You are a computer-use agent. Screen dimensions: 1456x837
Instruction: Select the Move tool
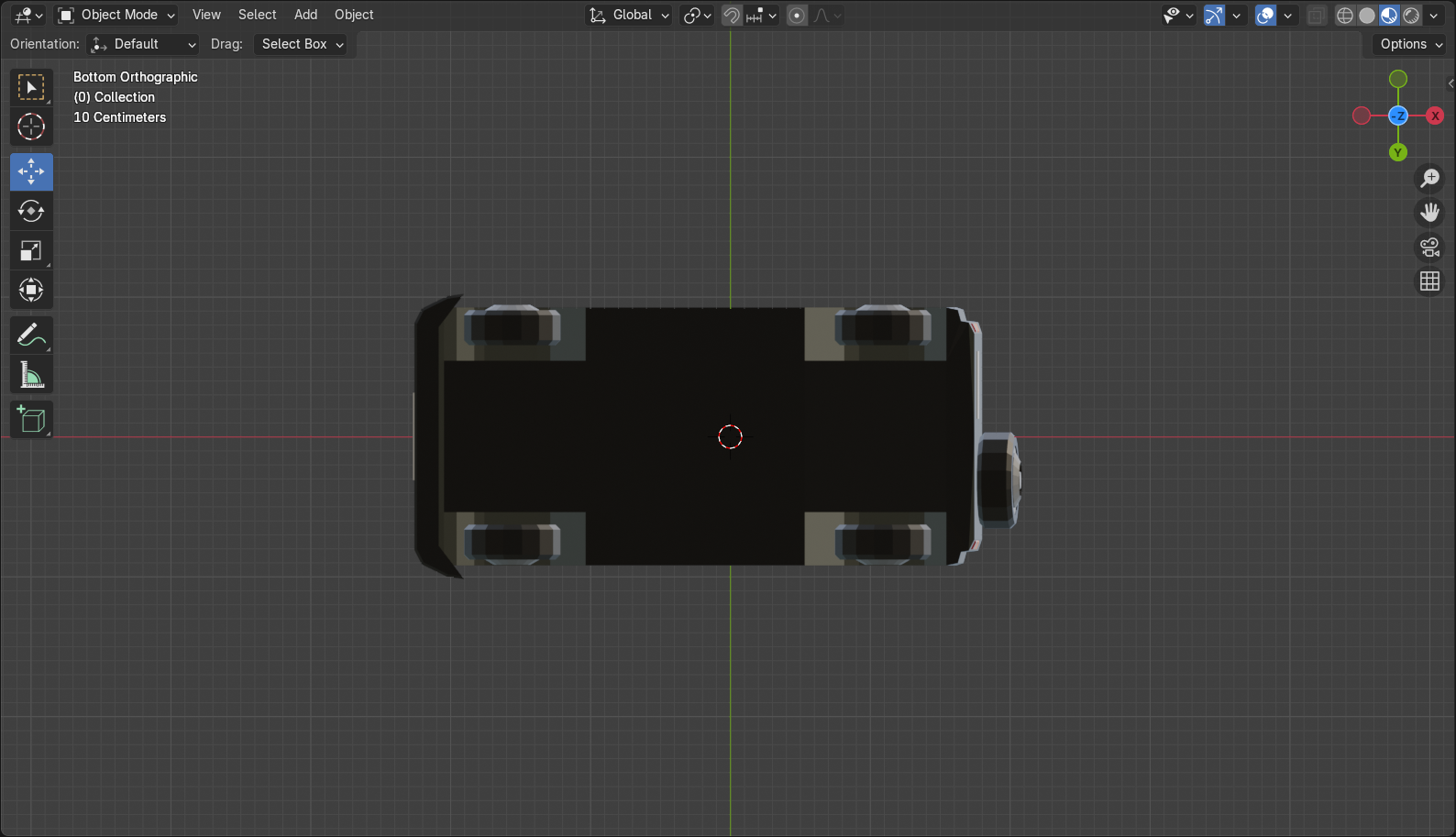[x=31, y=171]
